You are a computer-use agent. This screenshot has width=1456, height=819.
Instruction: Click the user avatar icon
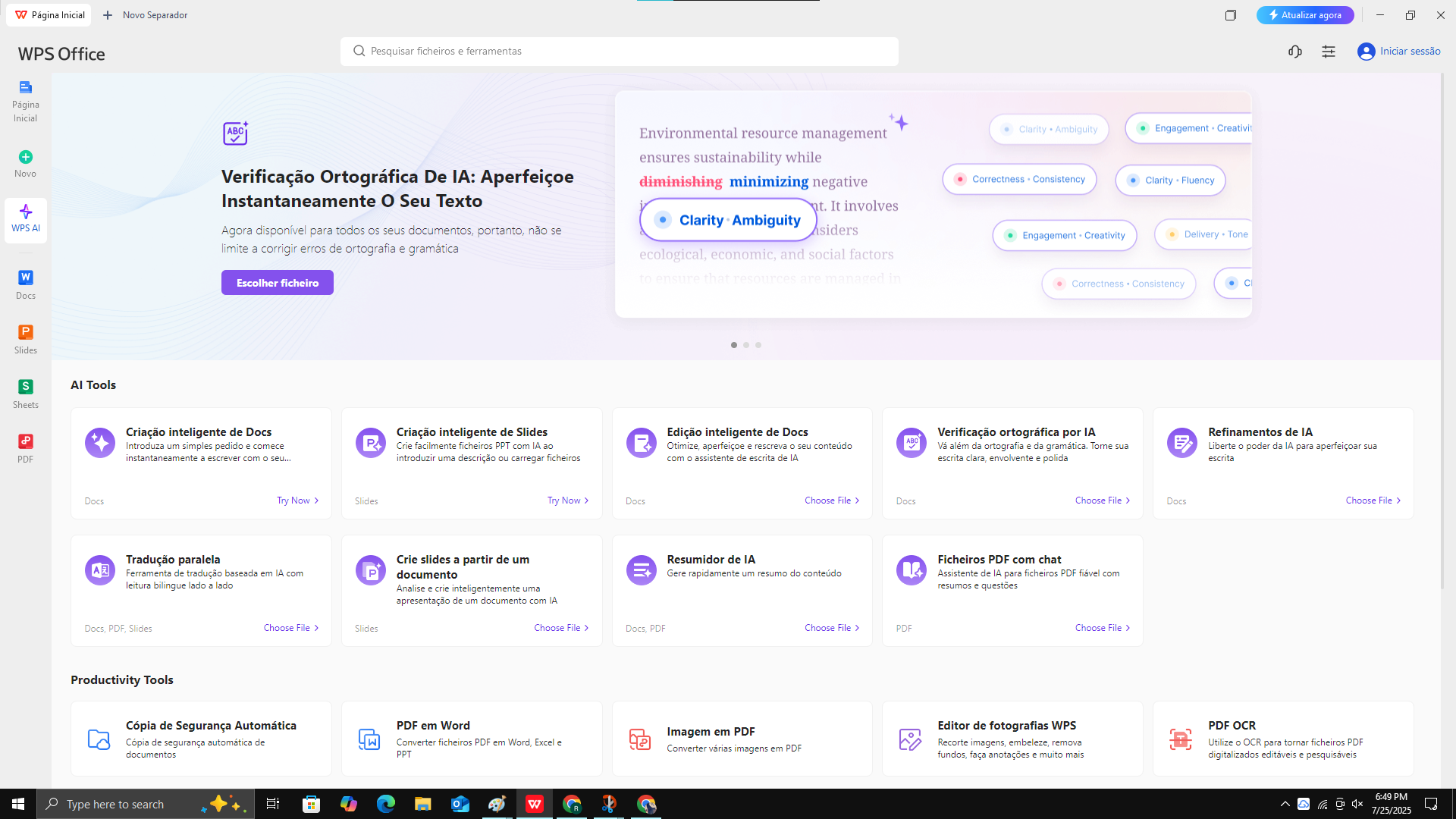point(1366,51)
